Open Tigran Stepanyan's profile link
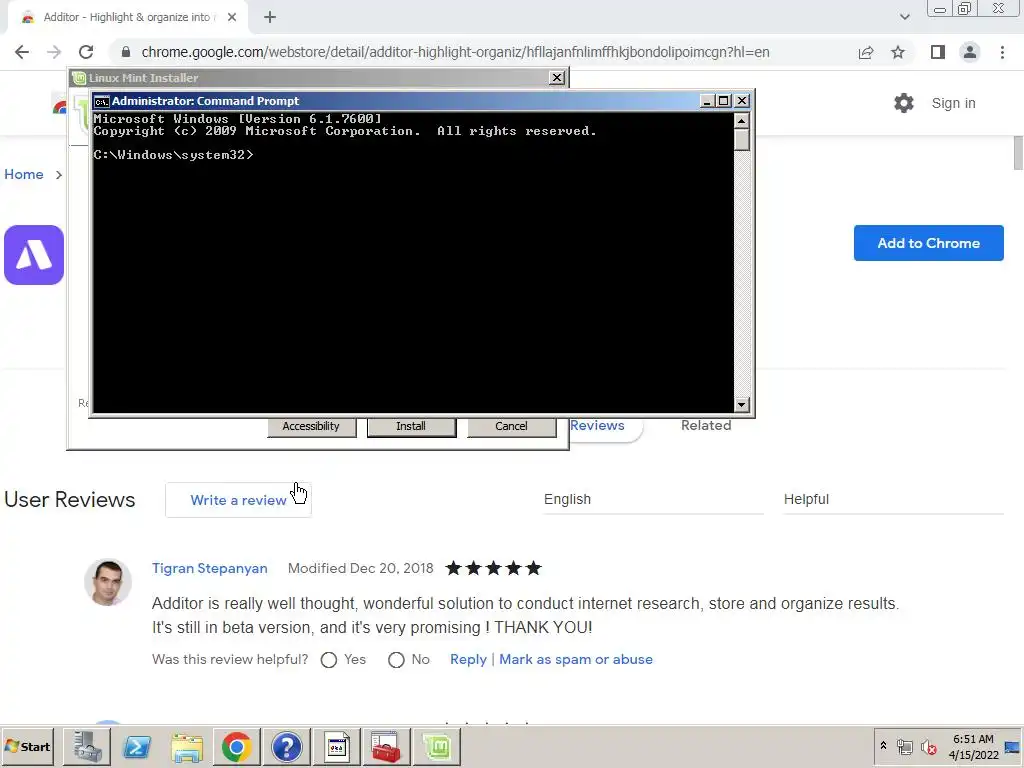This screenshot has width=1024, height=768. click(x=210, y=568)
